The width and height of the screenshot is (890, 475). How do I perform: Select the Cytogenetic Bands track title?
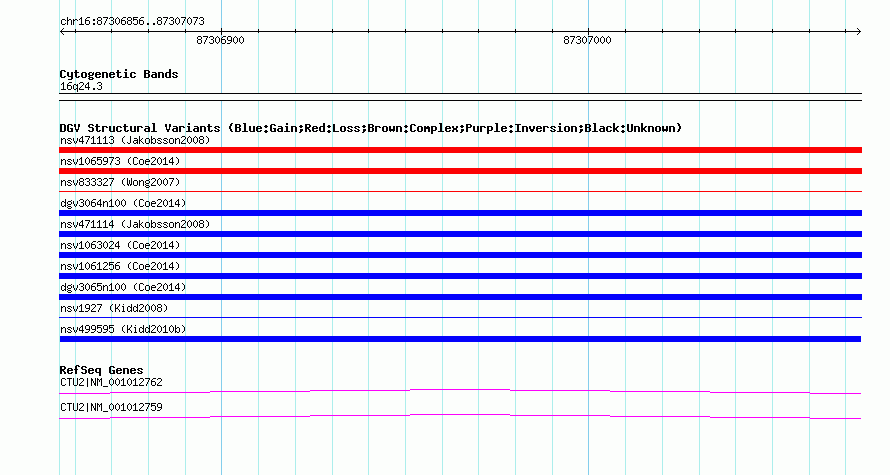pyautogui.click(x=119, y=74)
